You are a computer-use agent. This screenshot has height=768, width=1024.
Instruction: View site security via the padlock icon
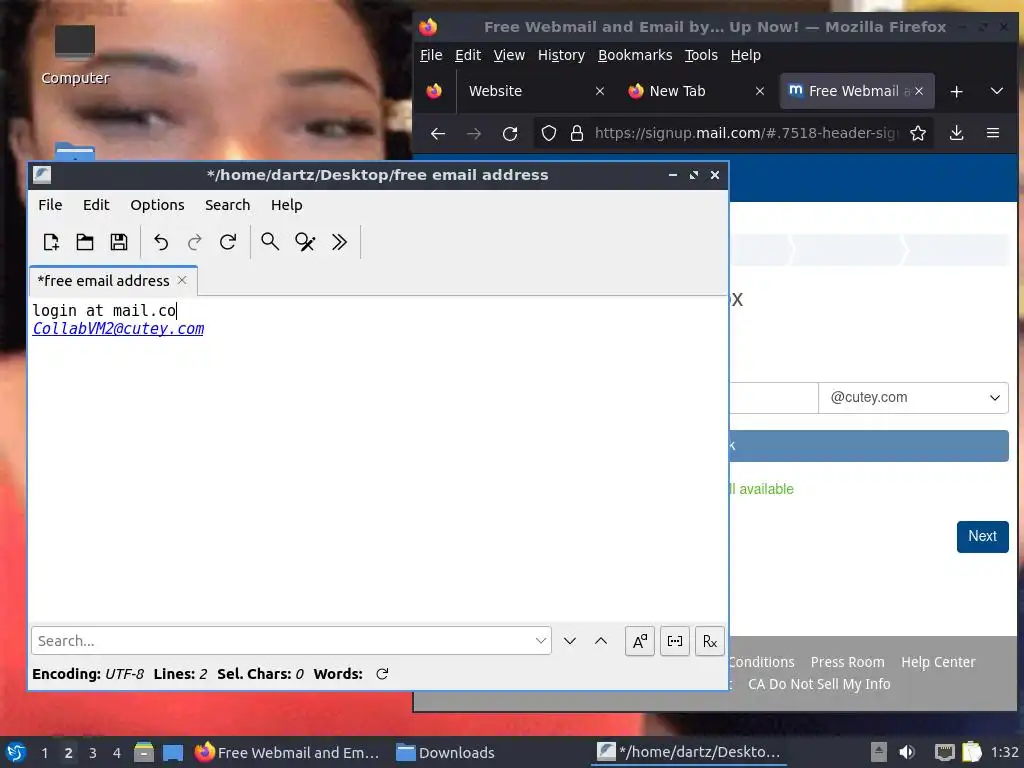577,133
